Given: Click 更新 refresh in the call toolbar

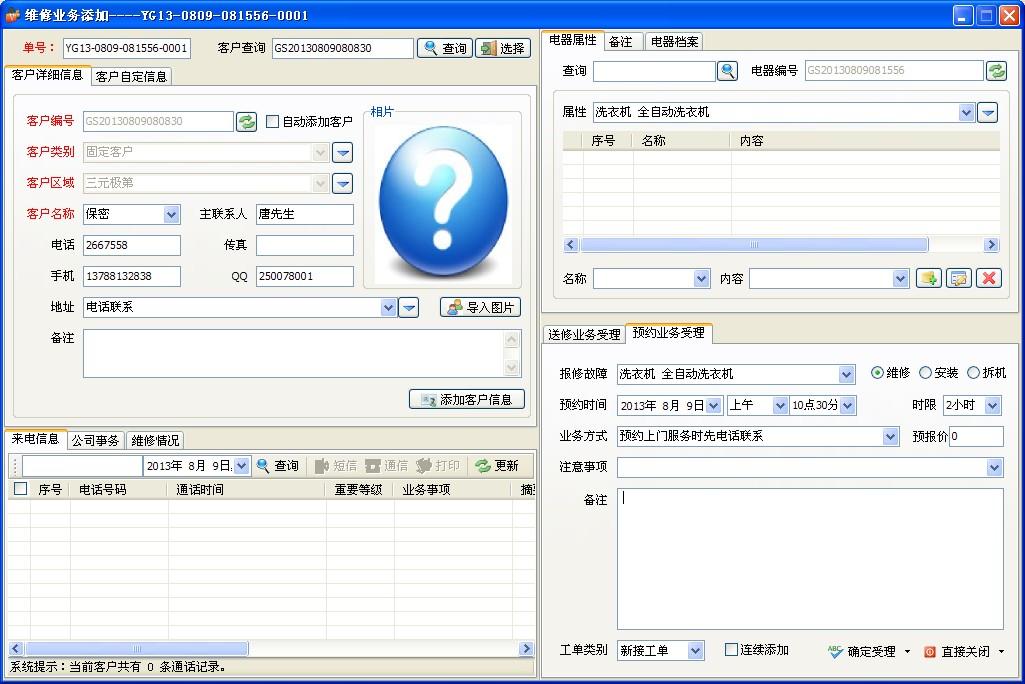Looking at the screenshot, I should coord(497,466).
